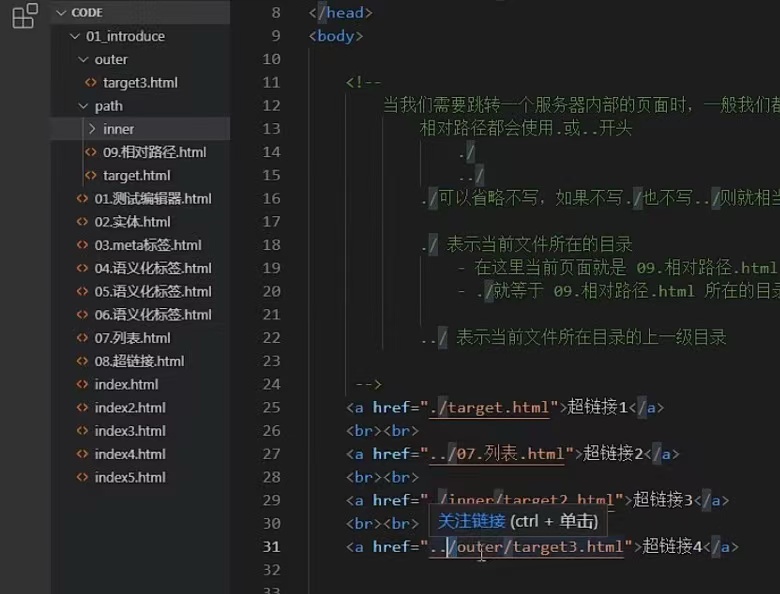Click the <br><br> tags on line 26
The width and height of the screenshot is (780, 594).
383,431
